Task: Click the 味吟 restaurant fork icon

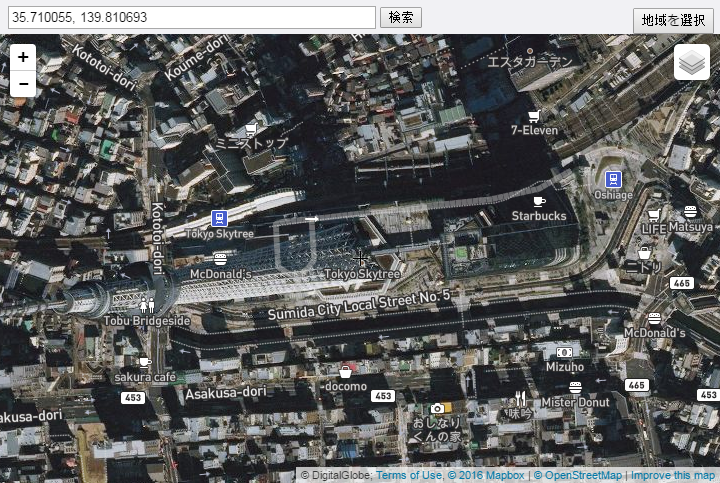Action: (x=520, y=399)
